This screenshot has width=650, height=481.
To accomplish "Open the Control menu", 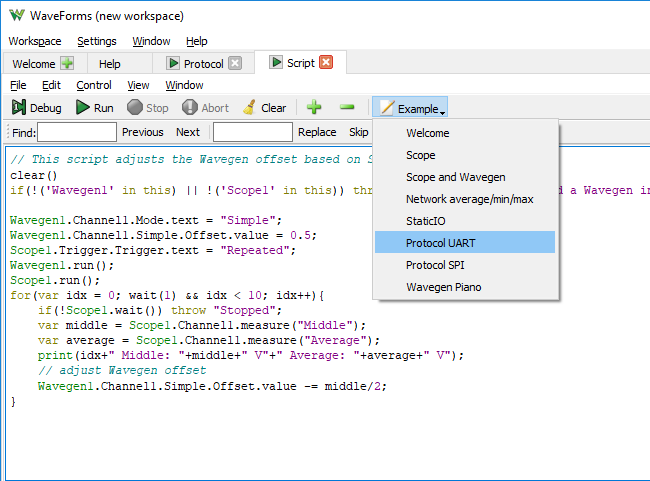I will pos(94,85).
